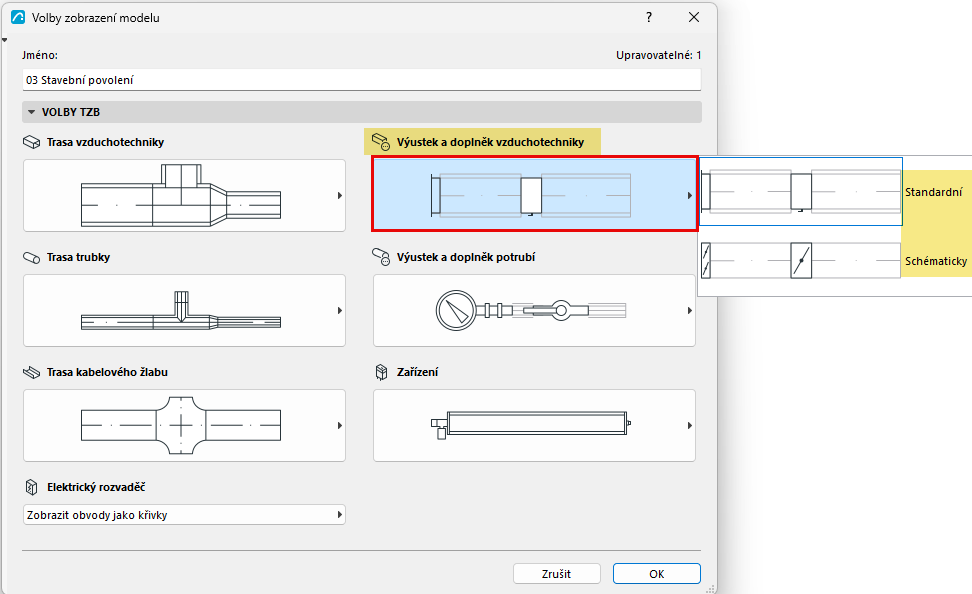Click the Jméno: label

[x=40, y=55]
